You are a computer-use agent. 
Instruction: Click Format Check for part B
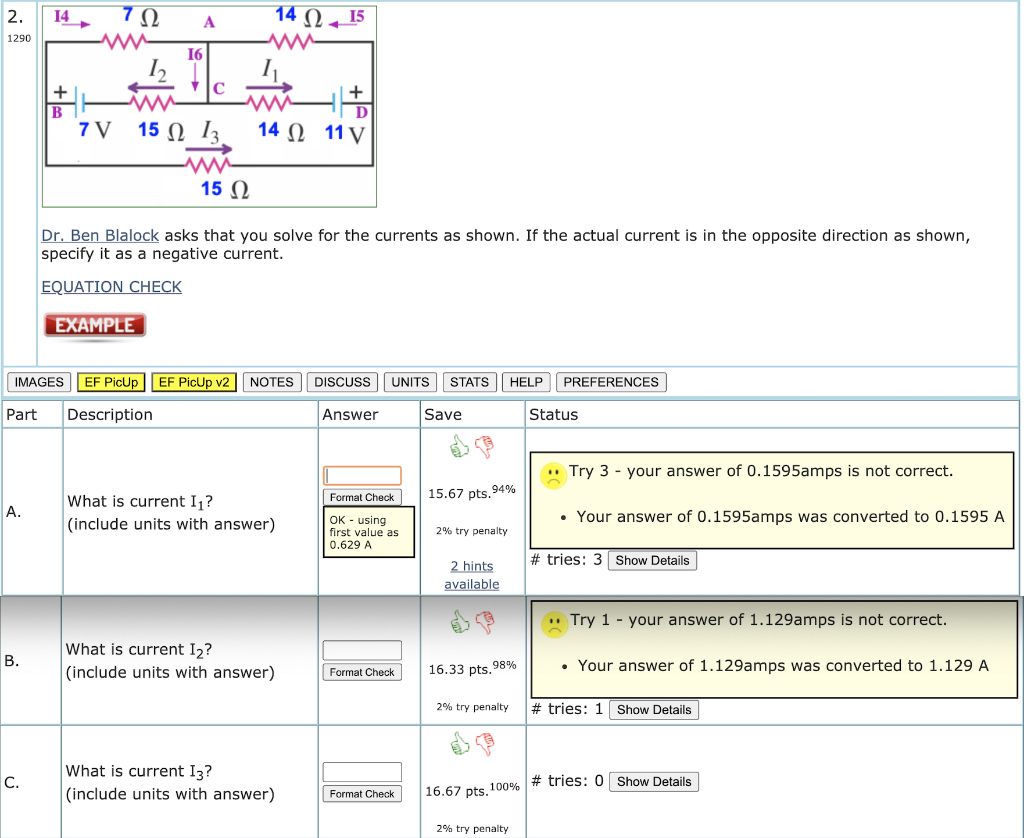tap(362, 672)
